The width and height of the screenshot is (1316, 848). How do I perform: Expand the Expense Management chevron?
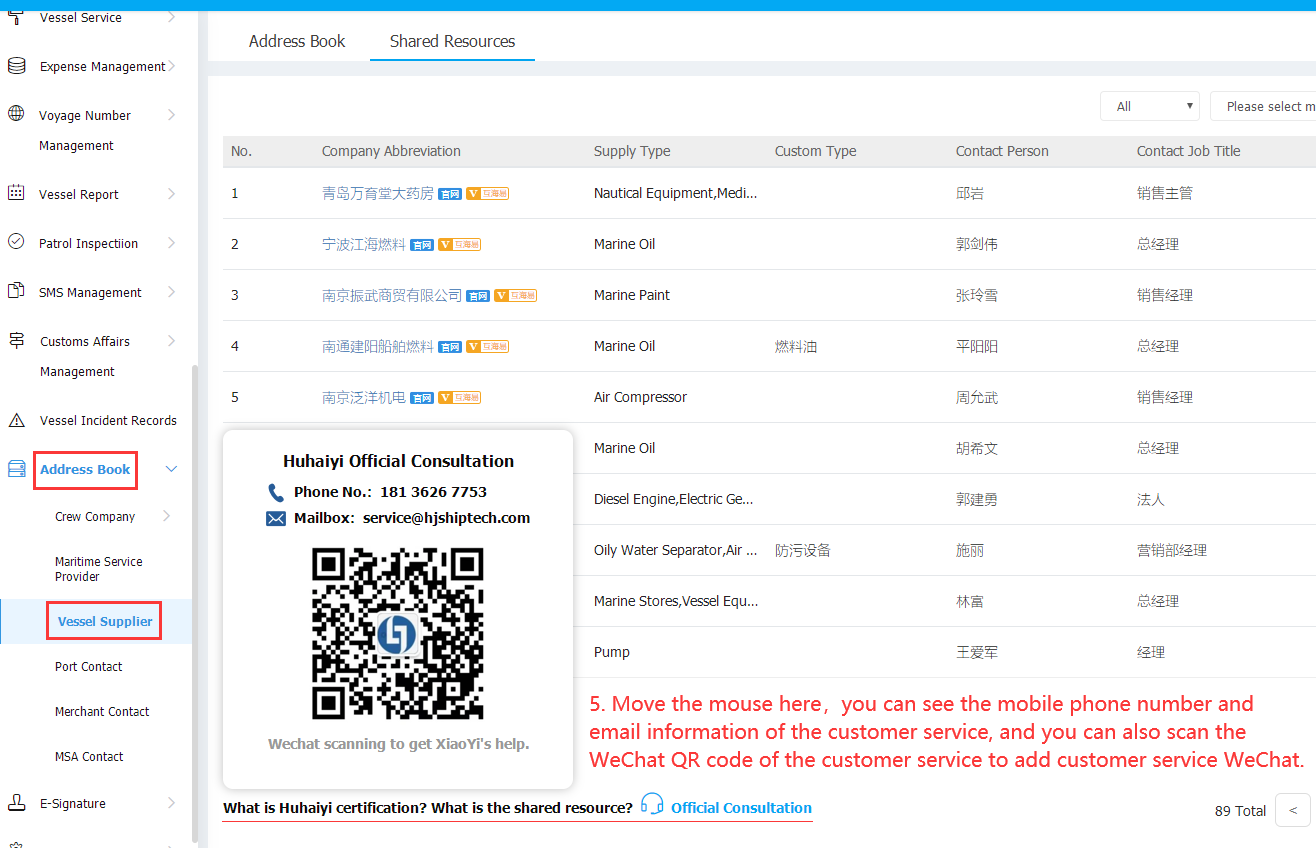tap(171, 66)
